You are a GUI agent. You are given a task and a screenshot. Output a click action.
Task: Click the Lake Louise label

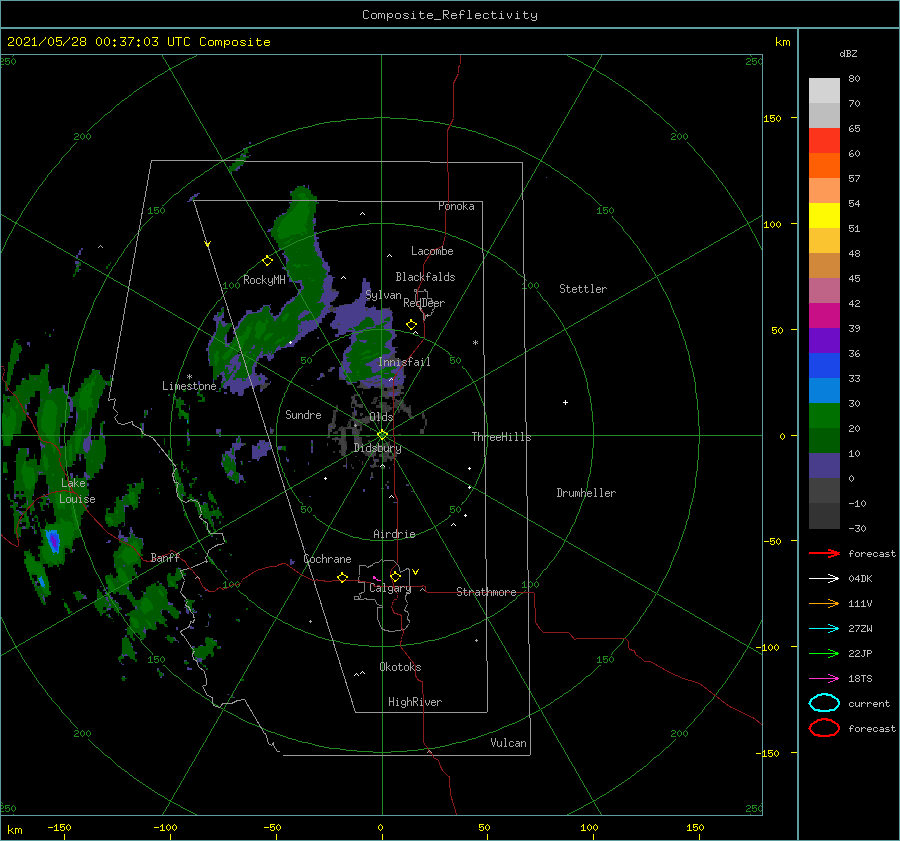tap(77, 491)
